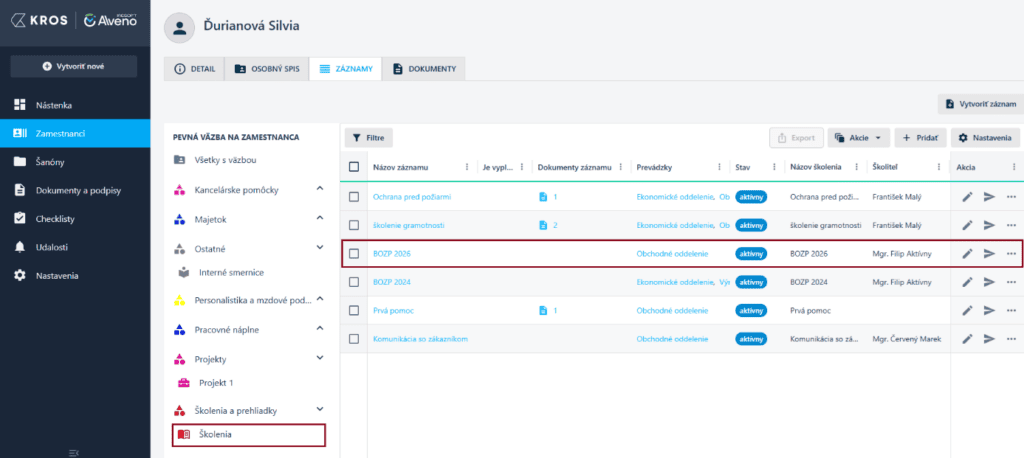Viewport: 1024px width, 458px height.
Task: Click the user avatar icon beside Ďurianová Silvia
Action: click(x=180, y=27)
